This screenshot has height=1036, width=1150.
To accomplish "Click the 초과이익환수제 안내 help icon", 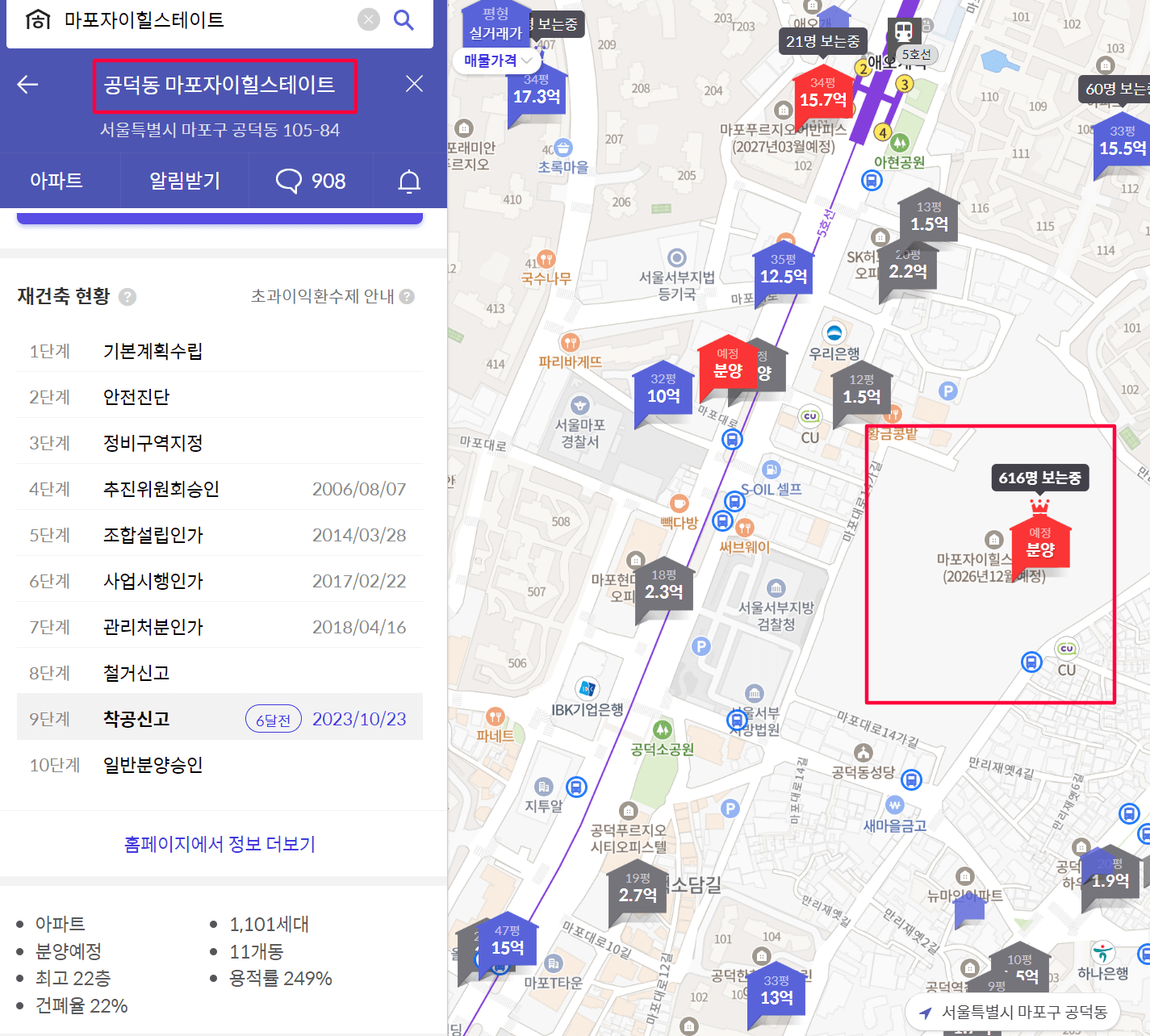I will [x=407, y=297].
